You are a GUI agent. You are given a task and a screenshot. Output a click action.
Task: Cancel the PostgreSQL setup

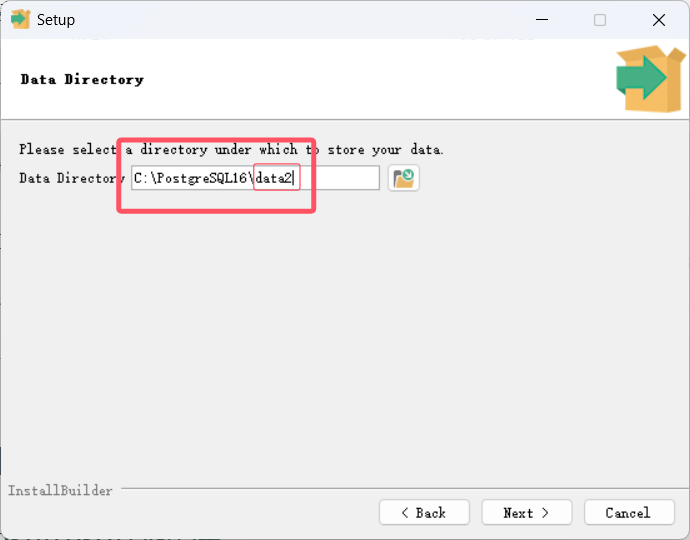(x=627, y=512)
